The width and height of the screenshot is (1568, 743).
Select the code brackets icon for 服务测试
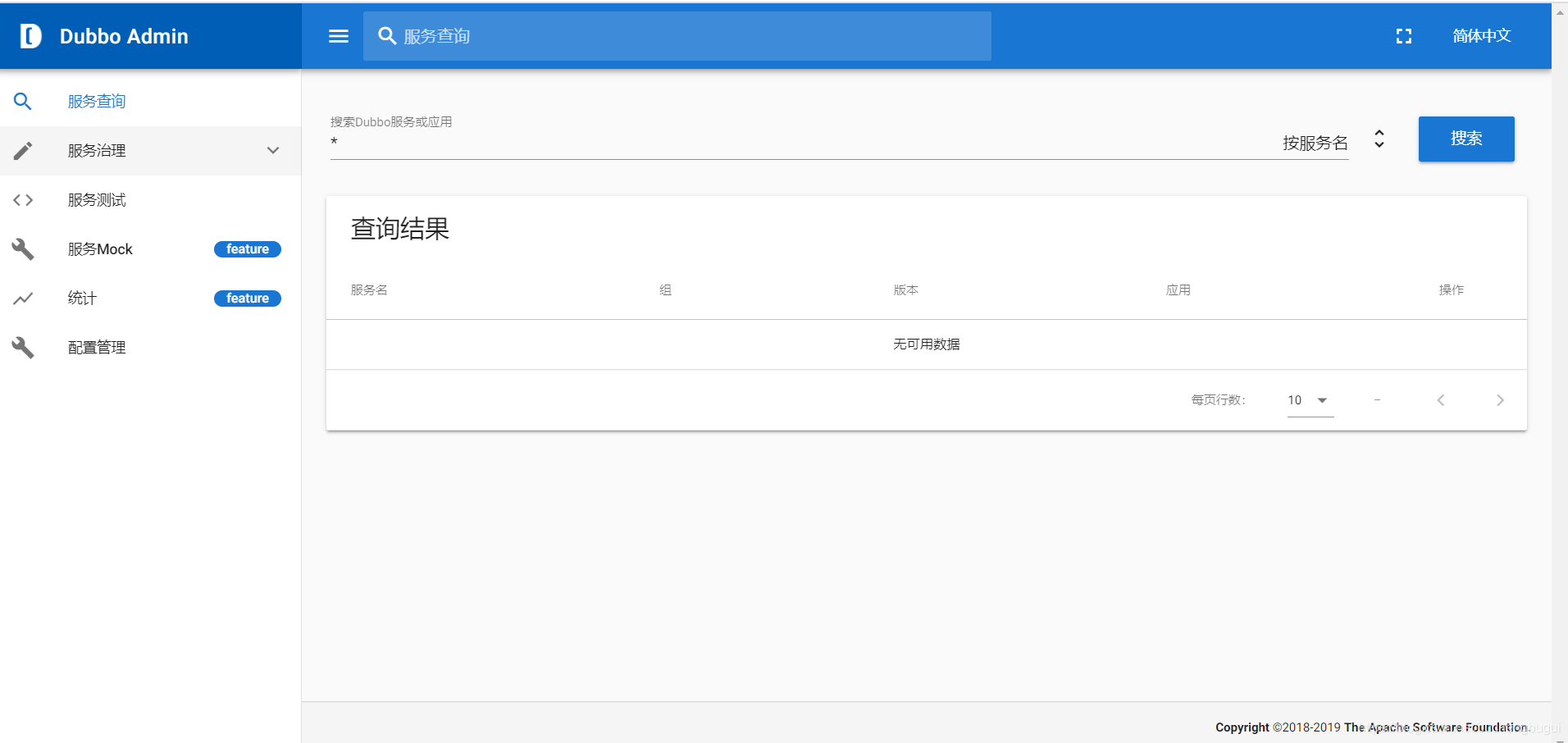22,199
